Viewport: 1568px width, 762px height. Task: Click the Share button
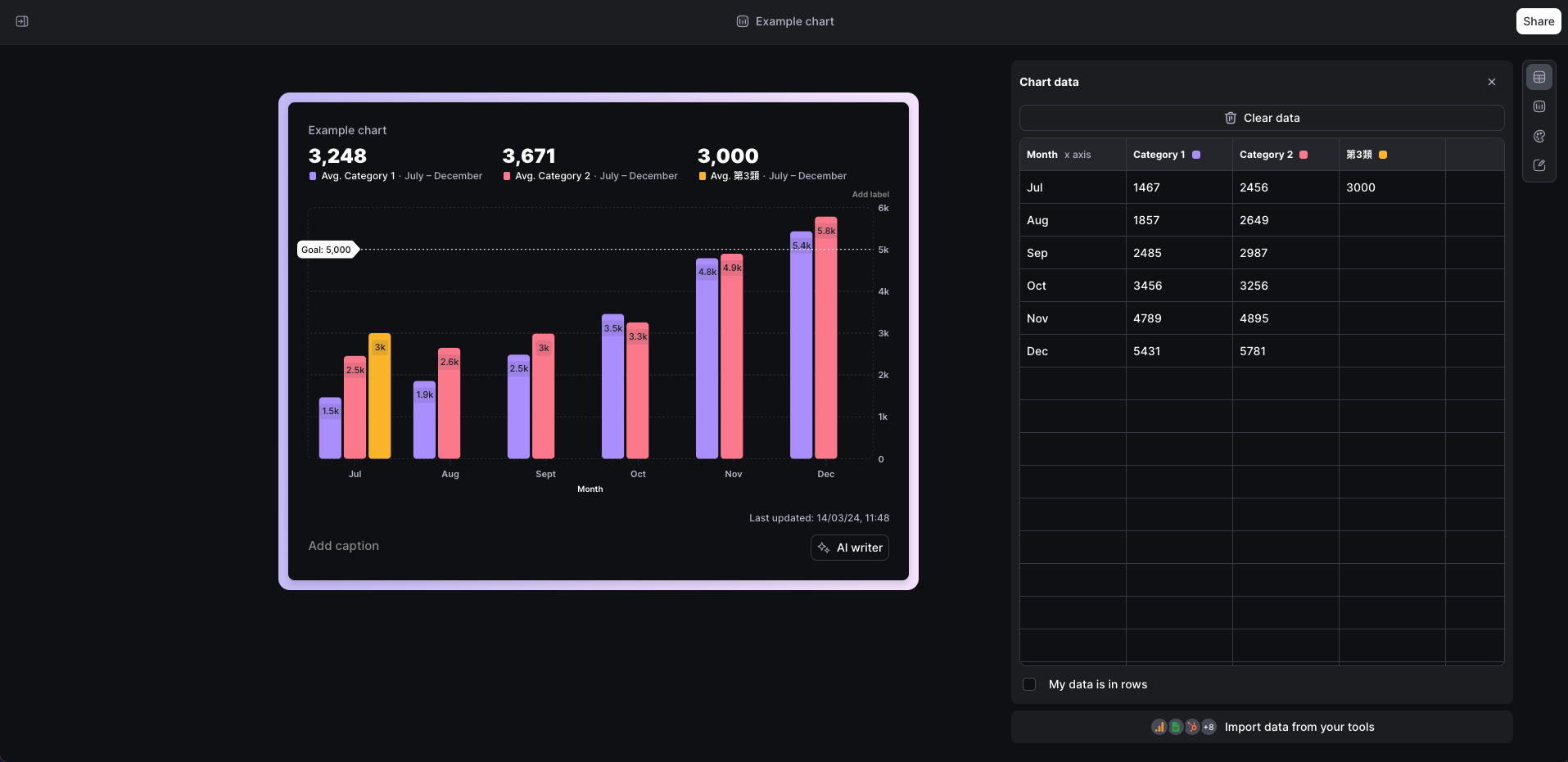(x=1539, y=21)
